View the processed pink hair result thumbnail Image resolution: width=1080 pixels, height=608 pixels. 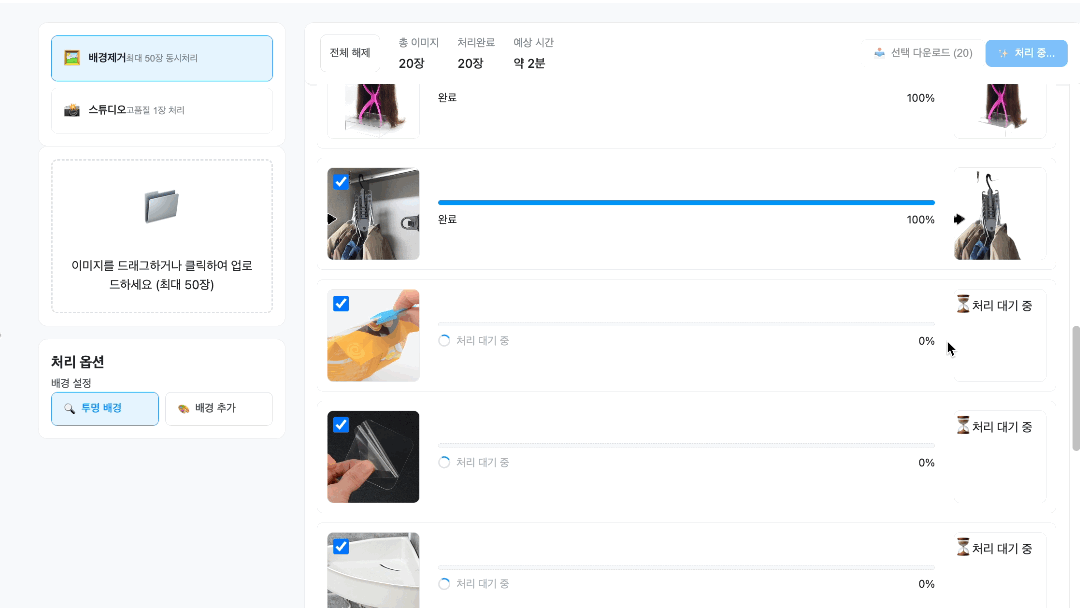tap(1000, 110)
